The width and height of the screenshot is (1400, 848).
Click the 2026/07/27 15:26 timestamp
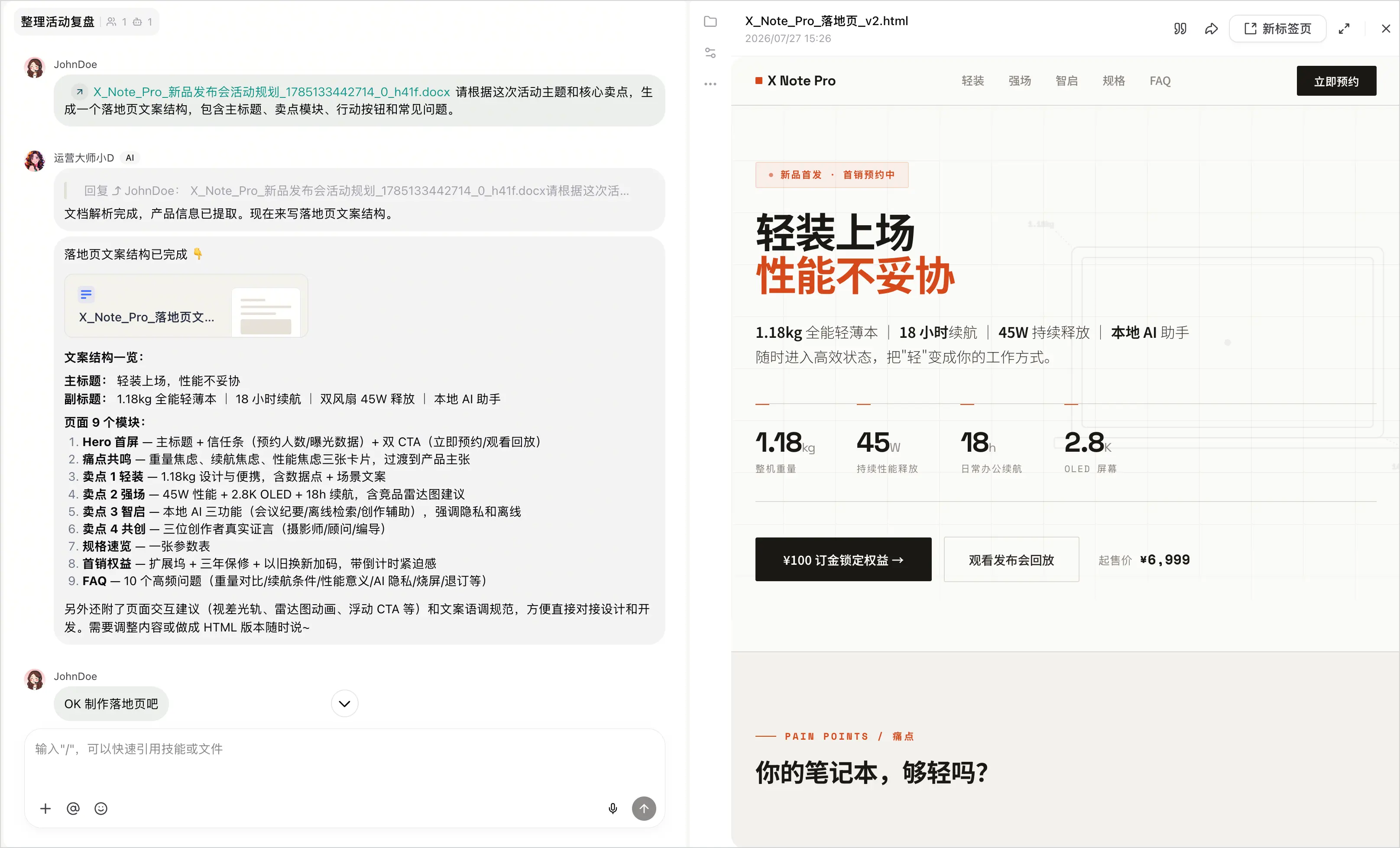(x=788, y=39)
